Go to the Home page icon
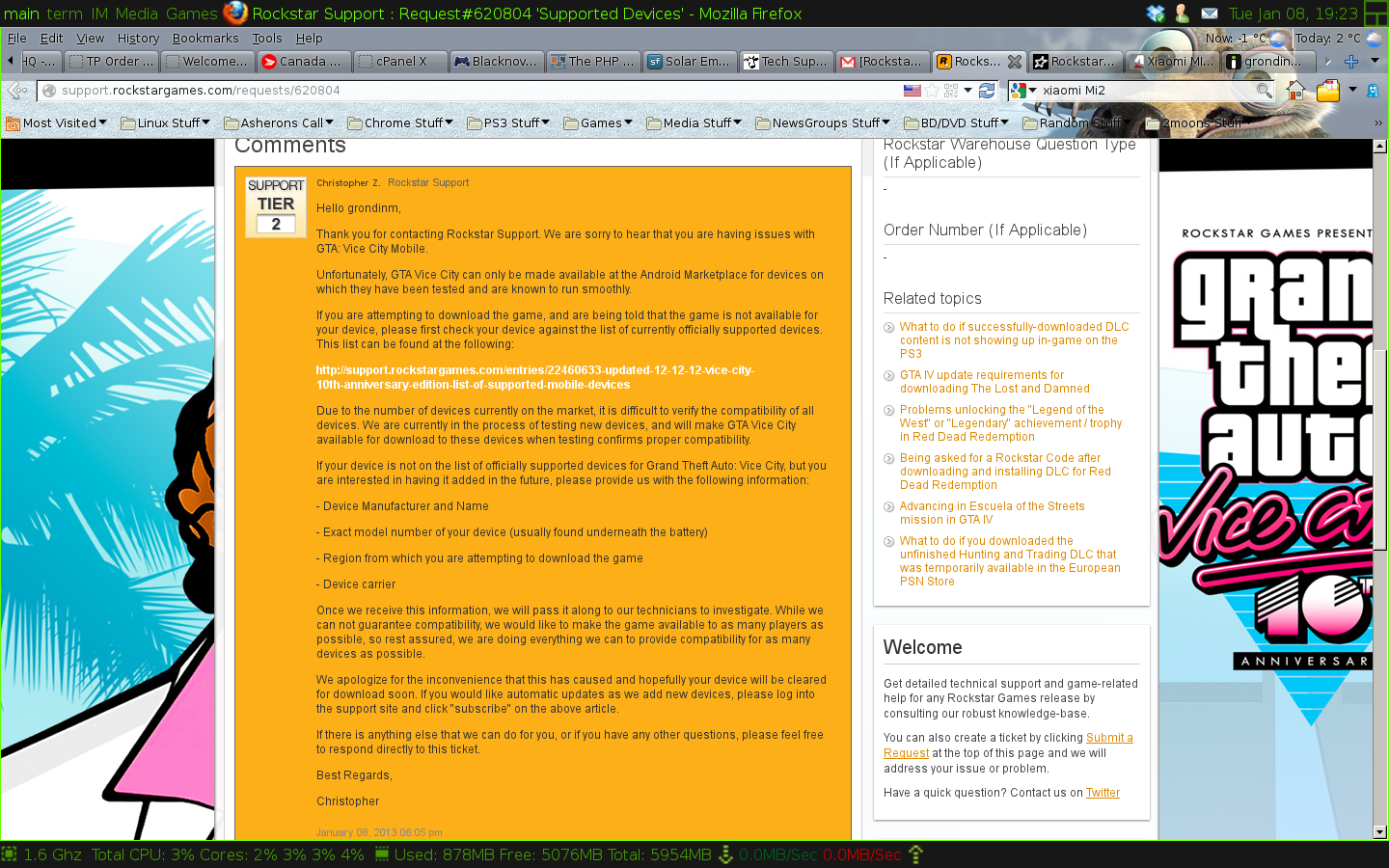Image resolution: width=1389 pixels, height=868 pixels. point(1295,91)
